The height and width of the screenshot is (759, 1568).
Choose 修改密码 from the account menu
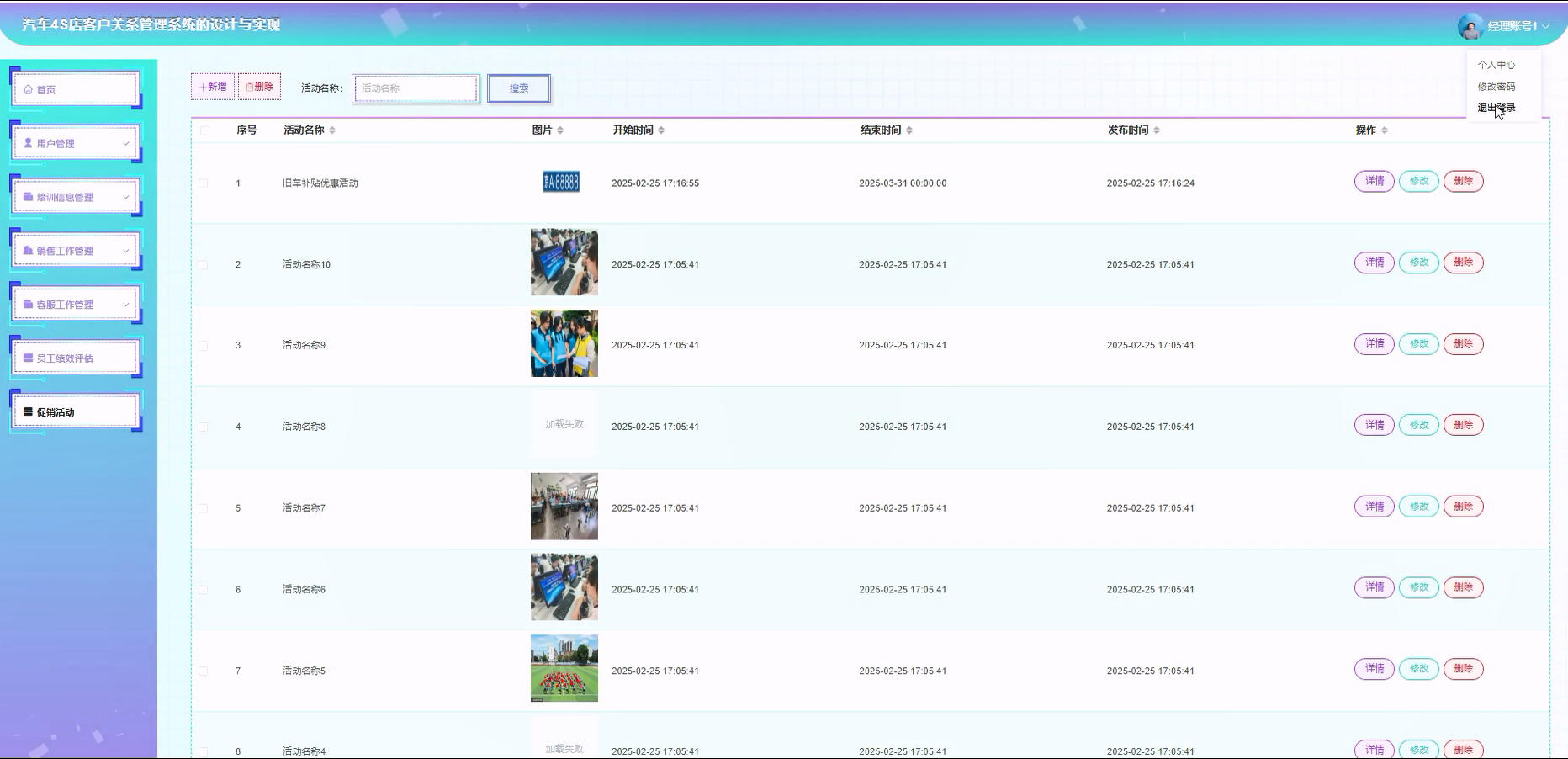click(1496, 87)
